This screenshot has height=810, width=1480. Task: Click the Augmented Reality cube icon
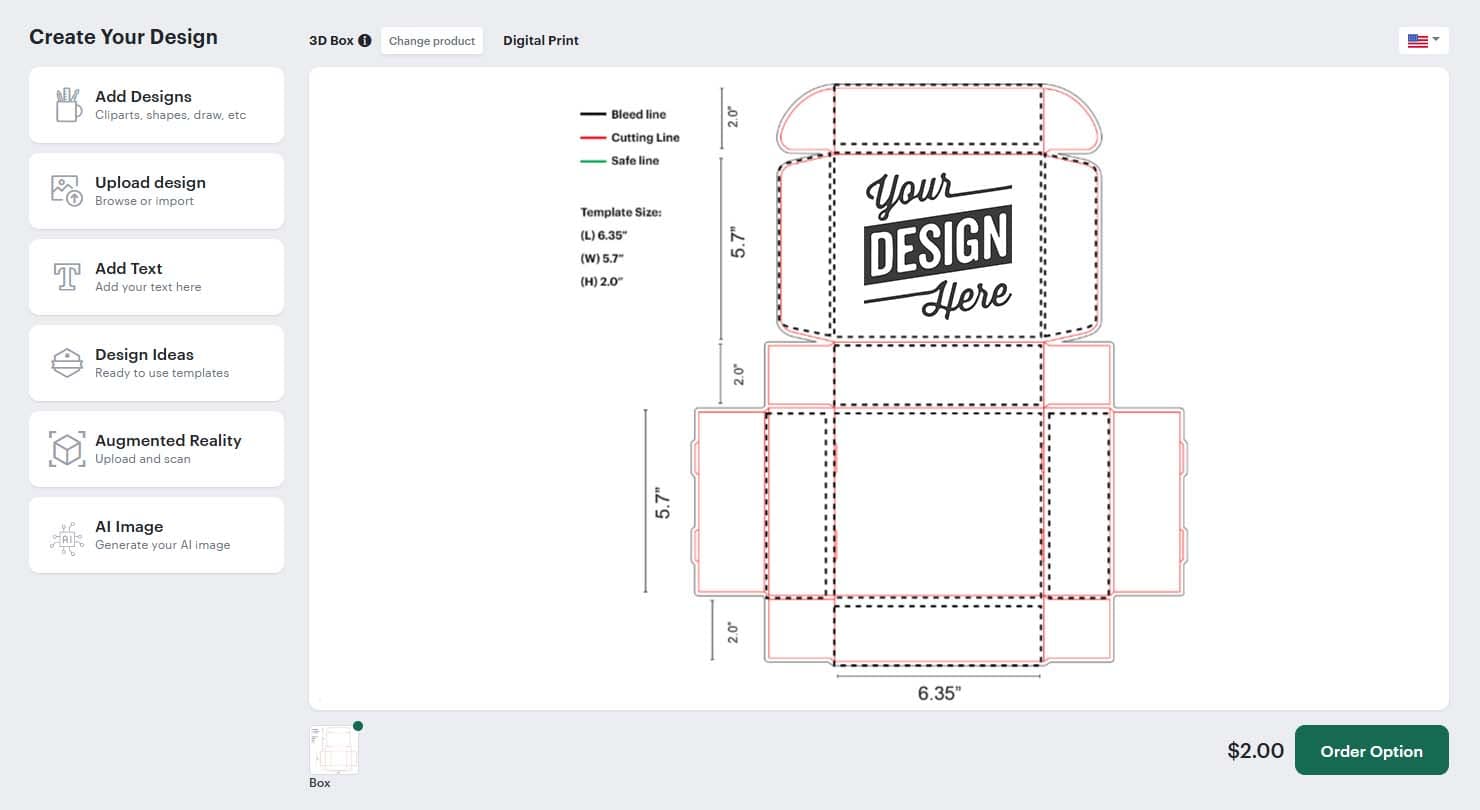(67, 449)
